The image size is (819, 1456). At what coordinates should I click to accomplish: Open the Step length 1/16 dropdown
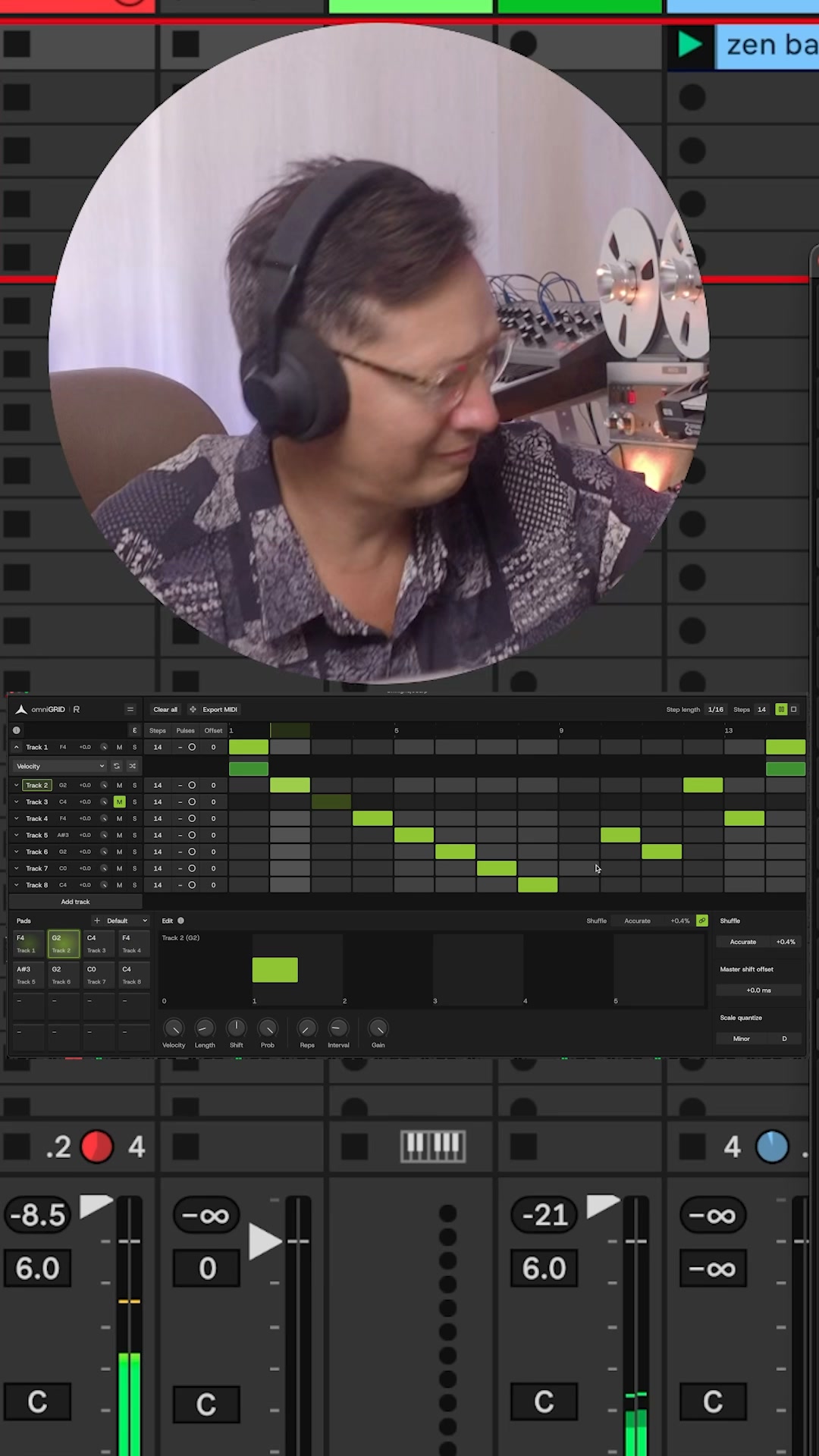716,710
